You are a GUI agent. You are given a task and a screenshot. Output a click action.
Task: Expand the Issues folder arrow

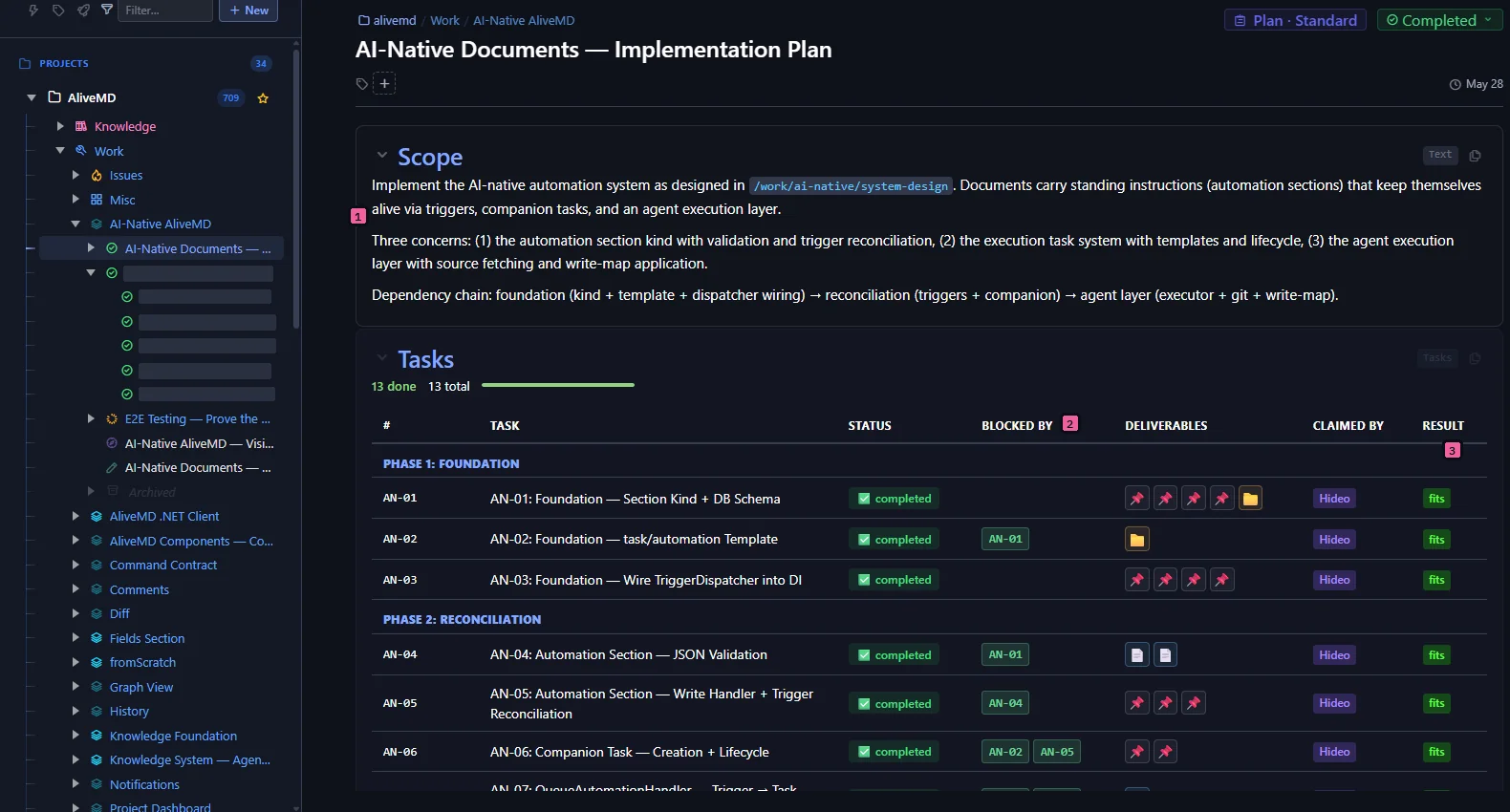coord(75,175)
